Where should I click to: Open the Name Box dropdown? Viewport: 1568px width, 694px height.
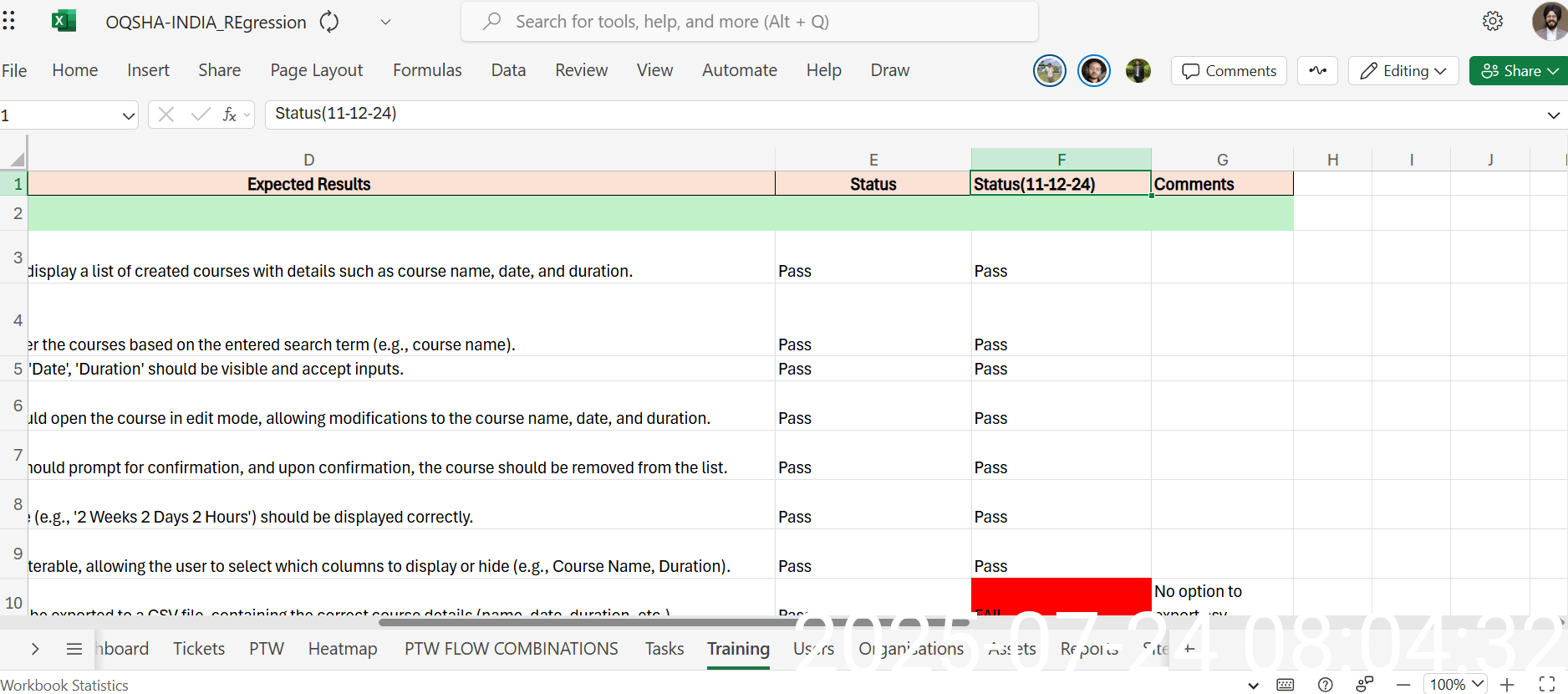[128, 115]
